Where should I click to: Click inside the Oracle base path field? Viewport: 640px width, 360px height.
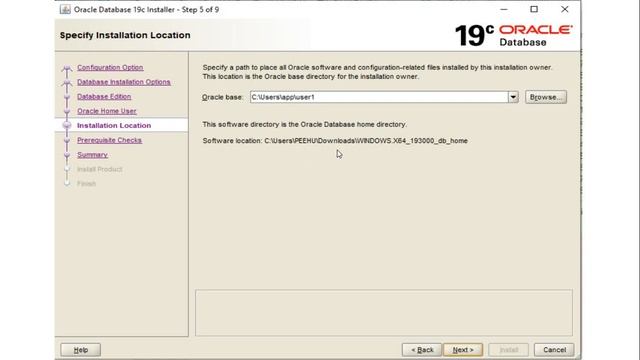pyautogui.click(x=379, y=97)
